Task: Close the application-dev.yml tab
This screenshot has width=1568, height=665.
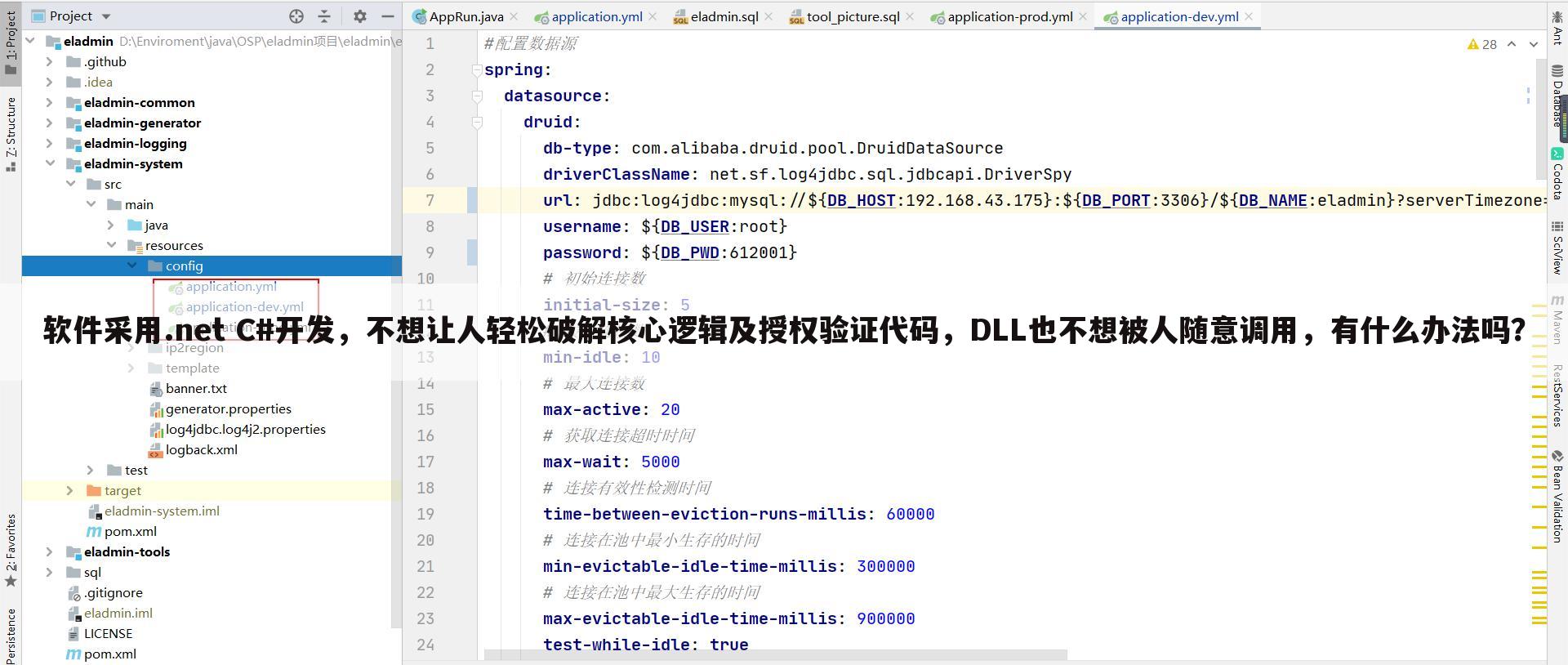Action: [1249, 16]
